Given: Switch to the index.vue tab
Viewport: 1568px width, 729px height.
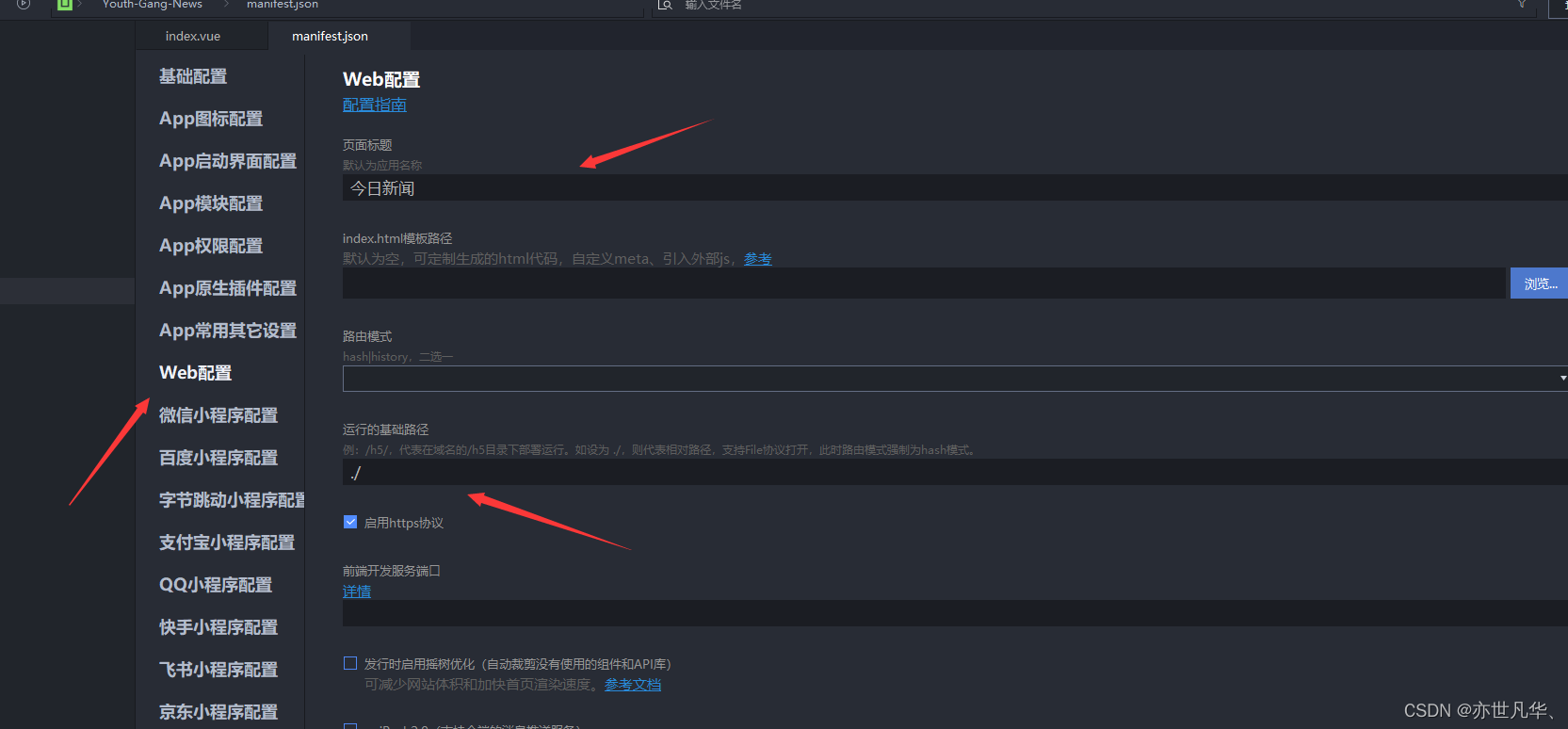Looking at the screenshot, I should (193, 36).
